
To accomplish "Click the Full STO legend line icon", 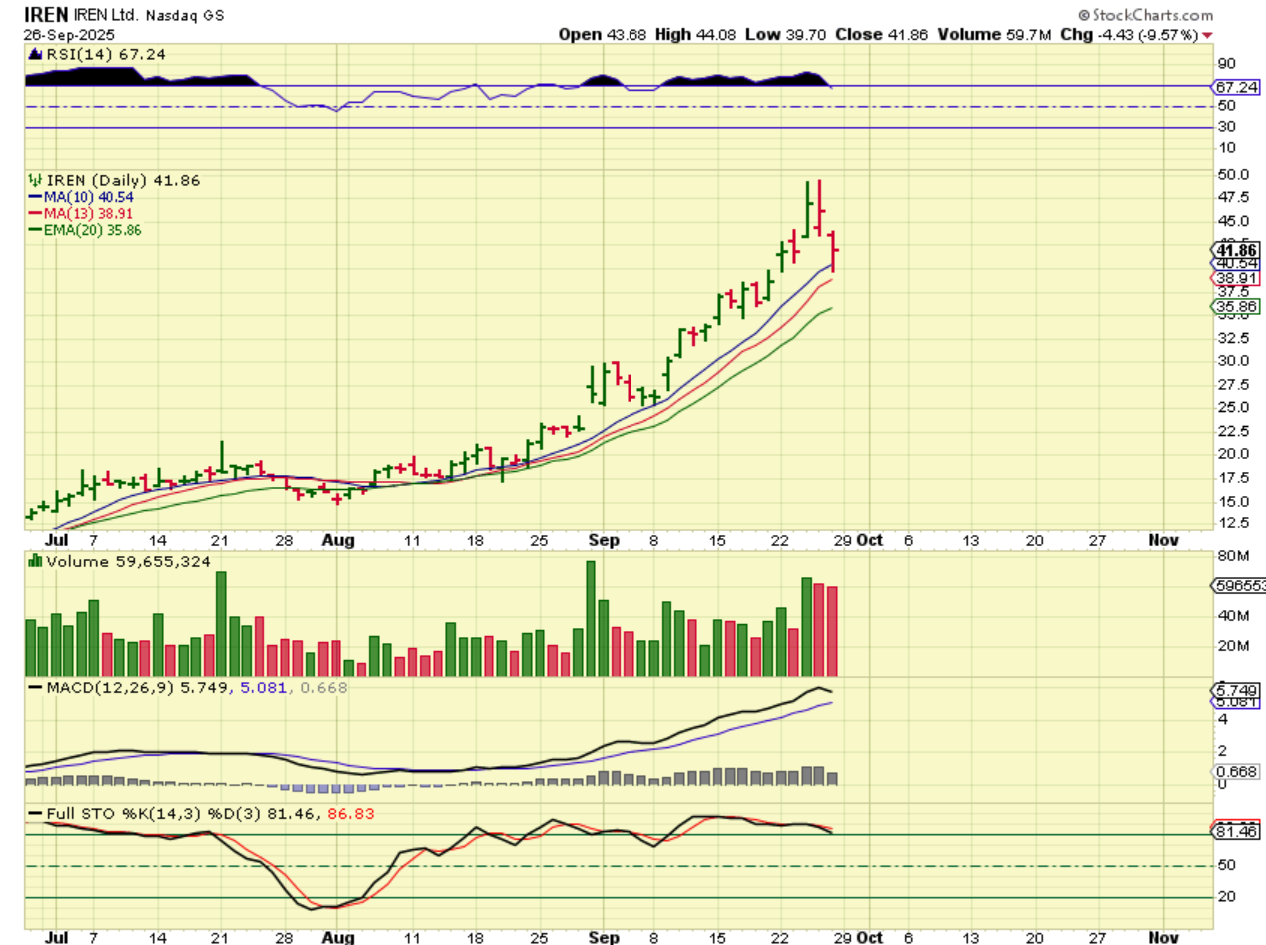I will (35, 813).
